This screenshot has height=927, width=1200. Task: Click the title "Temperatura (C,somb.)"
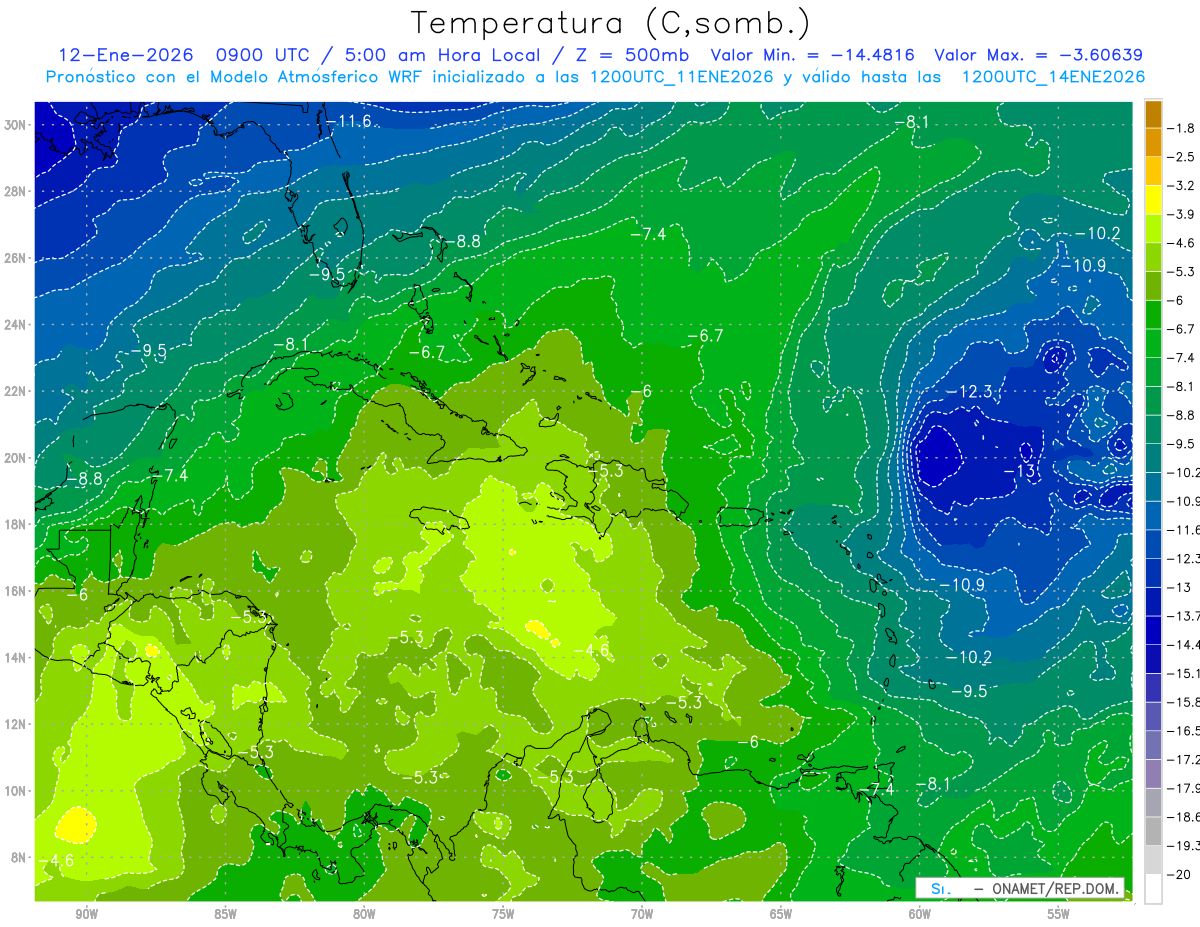coord(611,23)
